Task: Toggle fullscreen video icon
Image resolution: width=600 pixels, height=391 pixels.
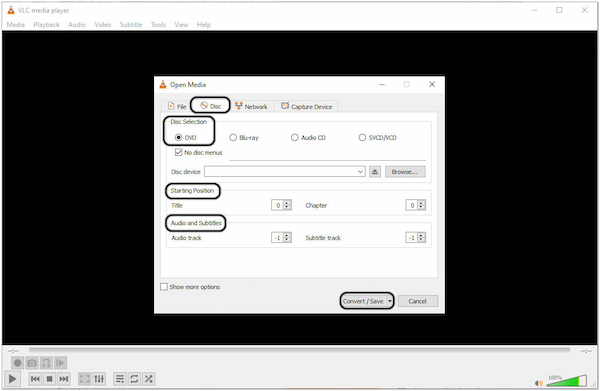Action: click(x=85, y=379)
